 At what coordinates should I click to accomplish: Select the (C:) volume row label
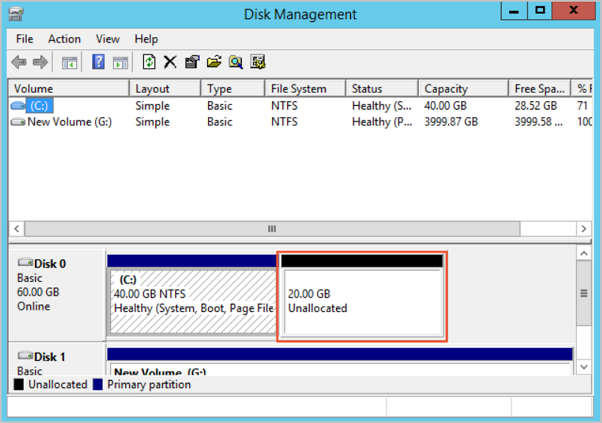[x=39, y=106]
